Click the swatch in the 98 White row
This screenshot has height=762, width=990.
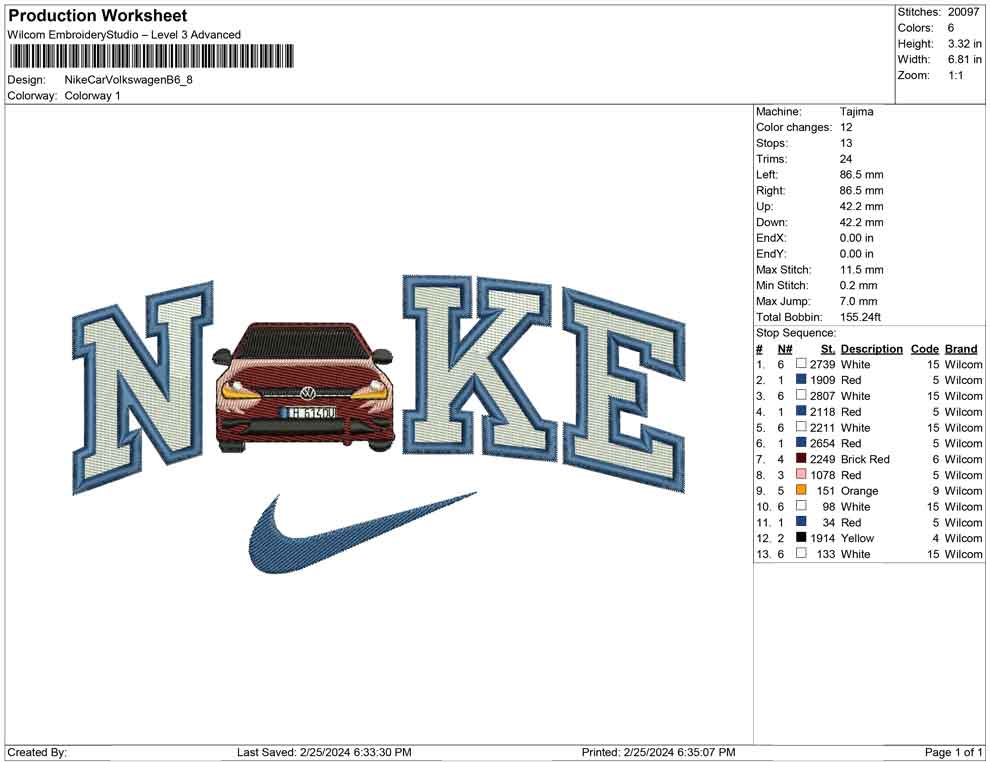[x=801, y=506]
